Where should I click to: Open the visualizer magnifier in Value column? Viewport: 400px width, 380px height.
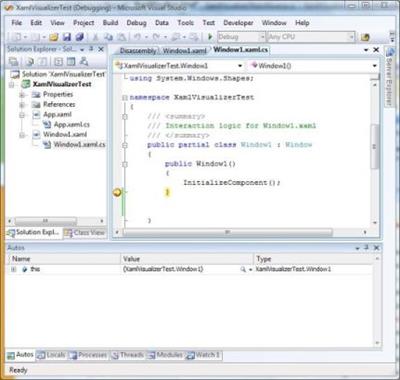pyautogui.click(x=243, y=269)
